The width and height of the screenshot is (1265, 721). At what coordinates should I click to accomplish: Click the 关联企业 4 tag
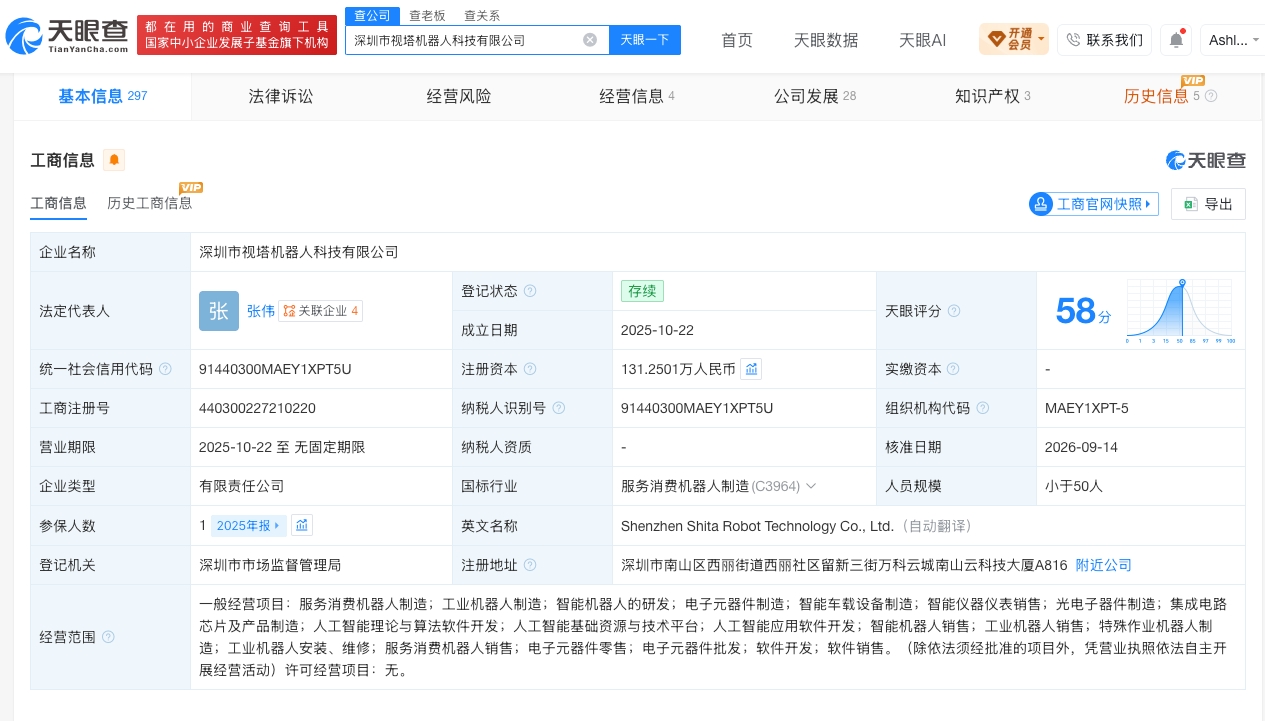coord(320,311)
